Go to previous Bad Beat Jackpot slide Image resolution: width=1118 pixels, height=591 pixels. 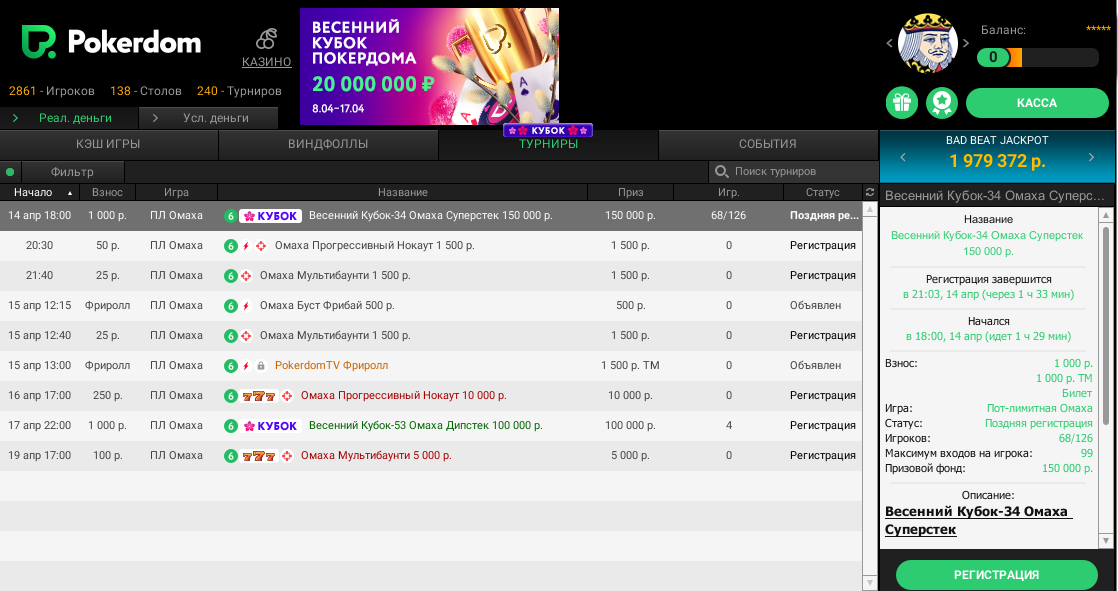point(902,157)
